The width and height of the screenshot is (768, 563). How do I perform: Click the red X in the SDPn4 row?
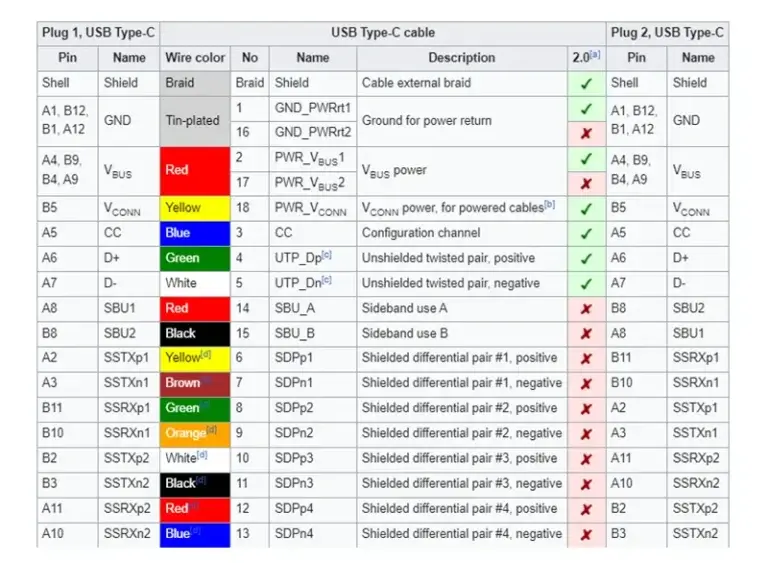click(586, 534)
